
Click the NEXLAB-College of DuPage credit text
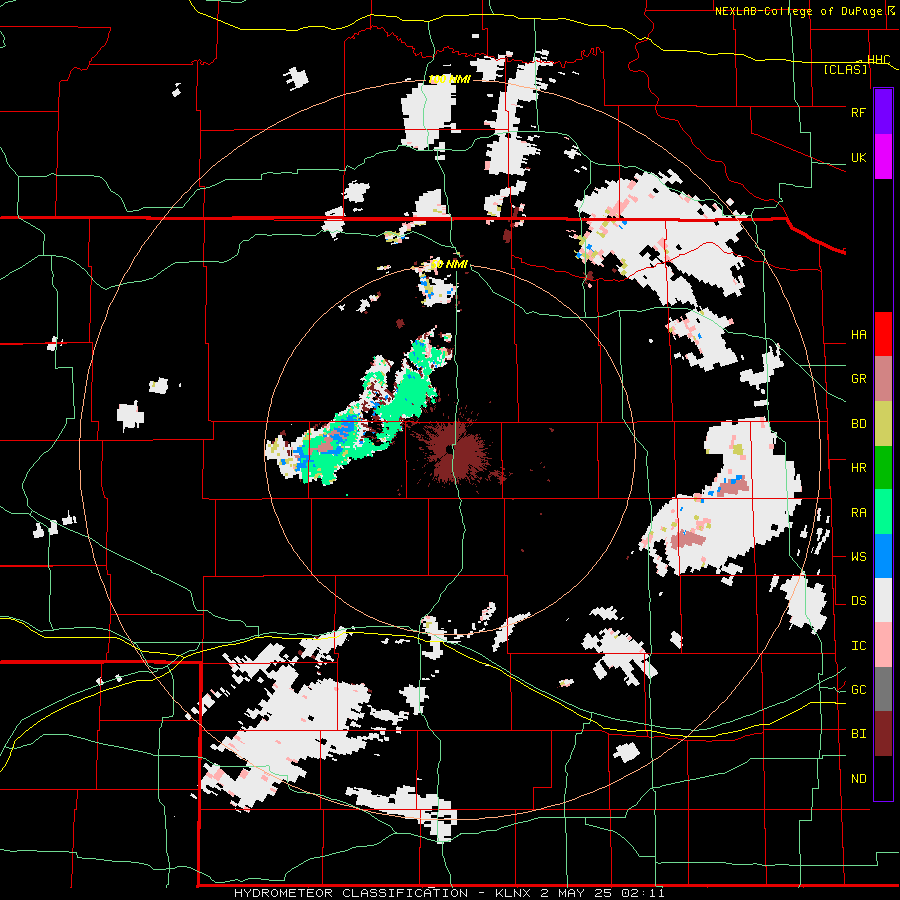pos(798,11)
